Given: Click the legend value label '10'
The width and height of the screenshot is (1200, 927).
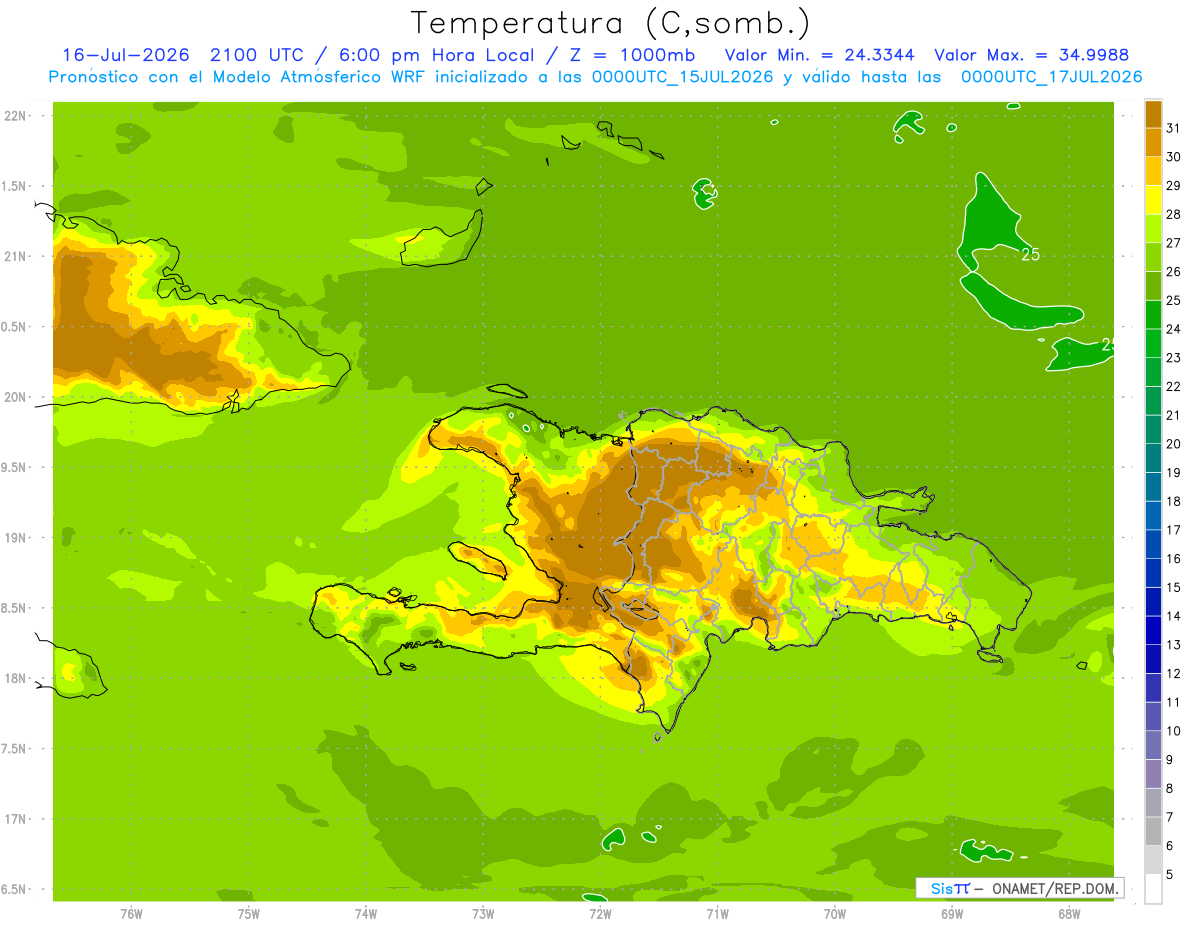Looking at the screenshot, I should [1174, 731].
